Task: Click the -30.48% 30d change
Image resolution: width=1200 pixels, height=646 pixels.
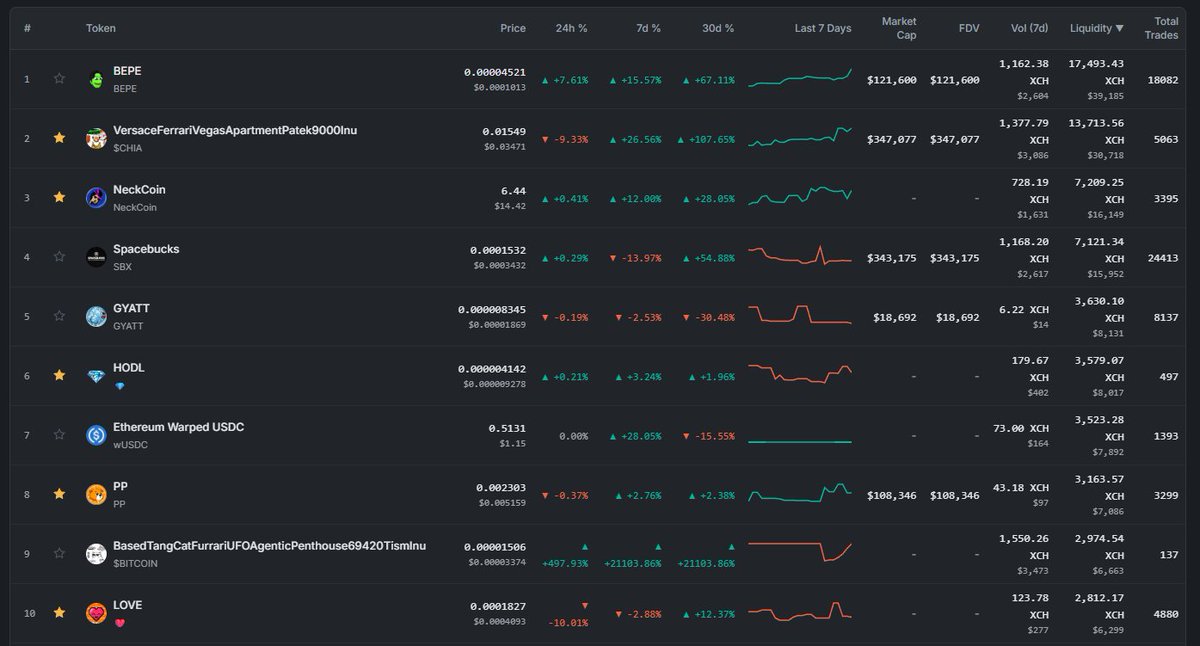Action: pyautogui.click(x=709, y=317)
